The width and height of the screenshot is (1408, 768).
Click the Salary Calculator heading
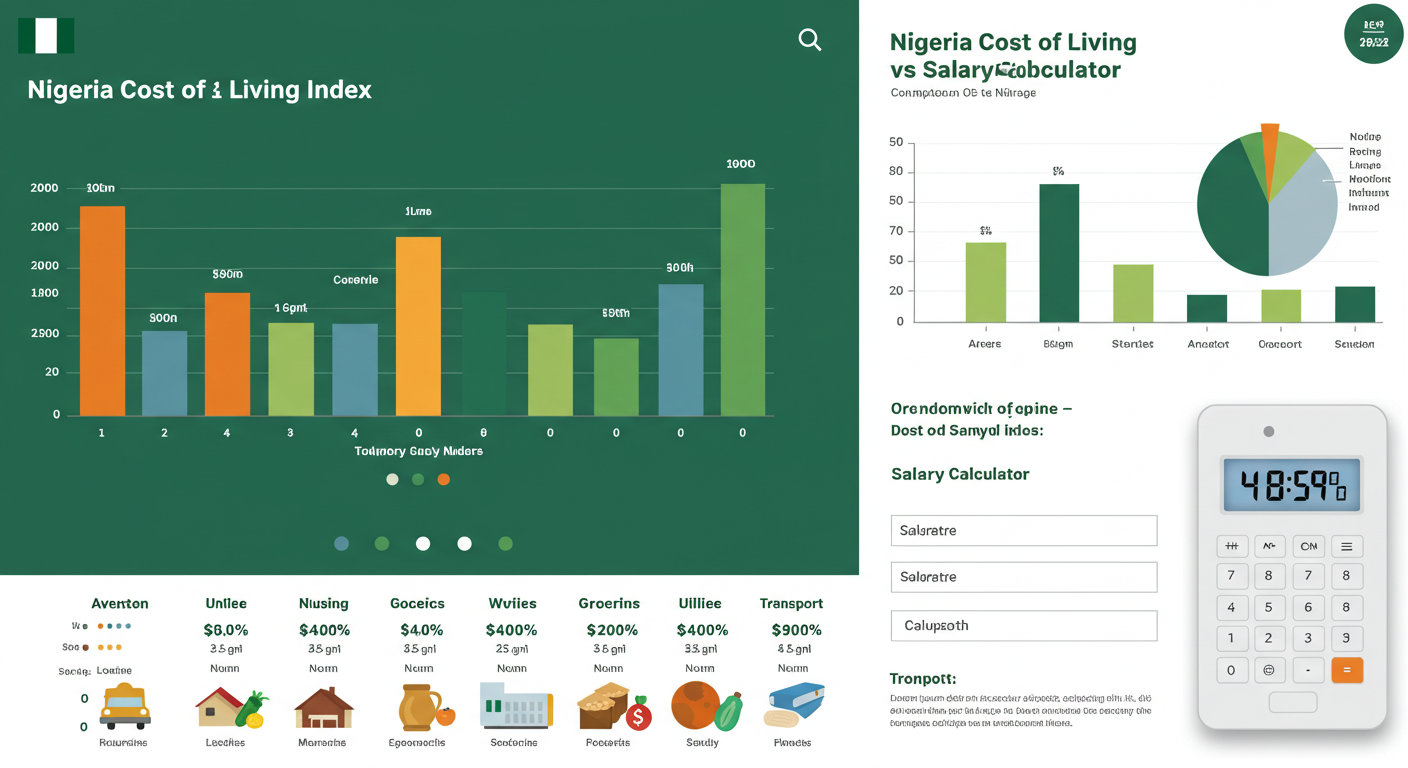(x=960, y=474)
